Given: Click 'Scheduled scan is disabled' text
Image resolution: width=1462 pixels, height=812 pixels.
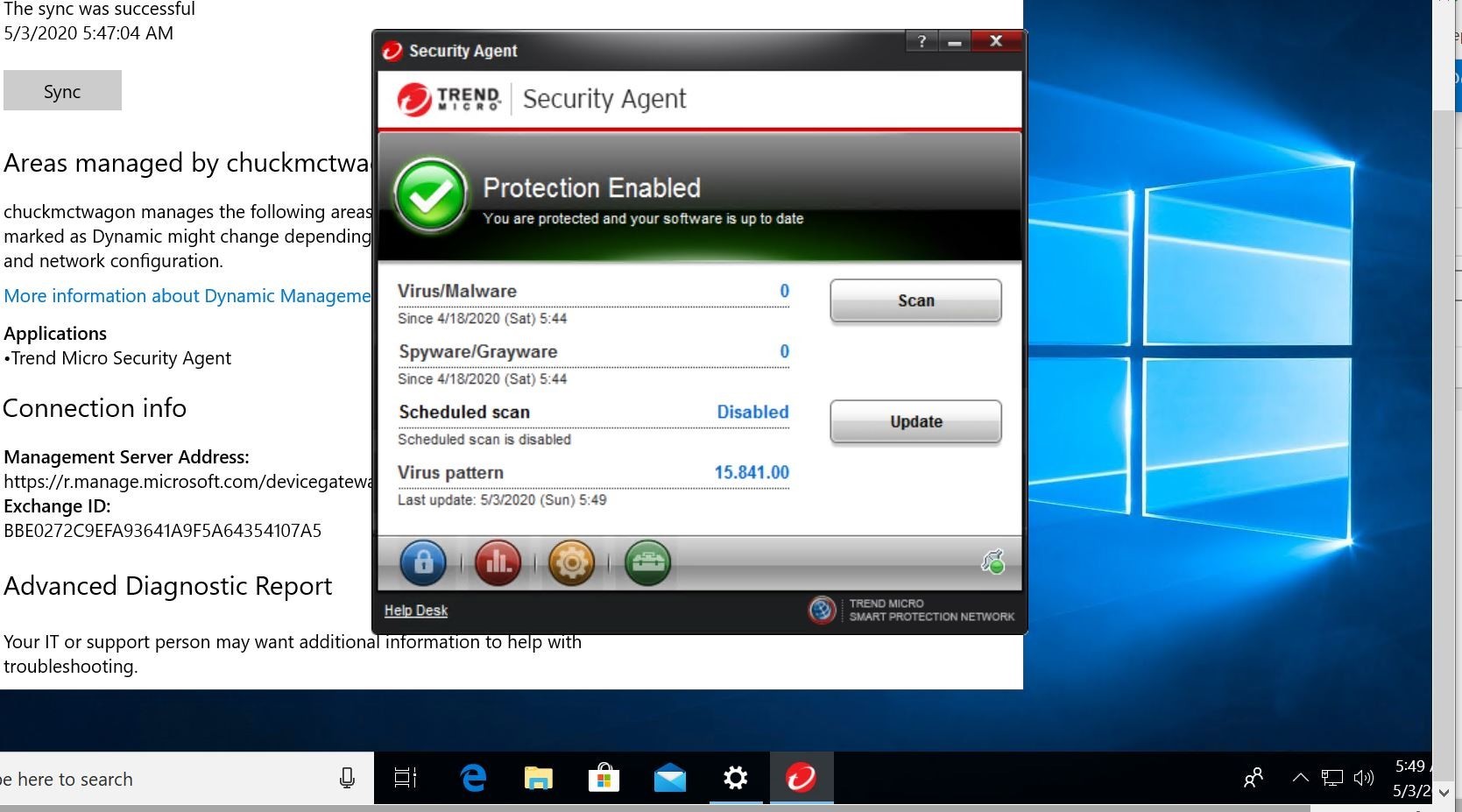Looking at the screenshot, I should click(x=484, y=440).
